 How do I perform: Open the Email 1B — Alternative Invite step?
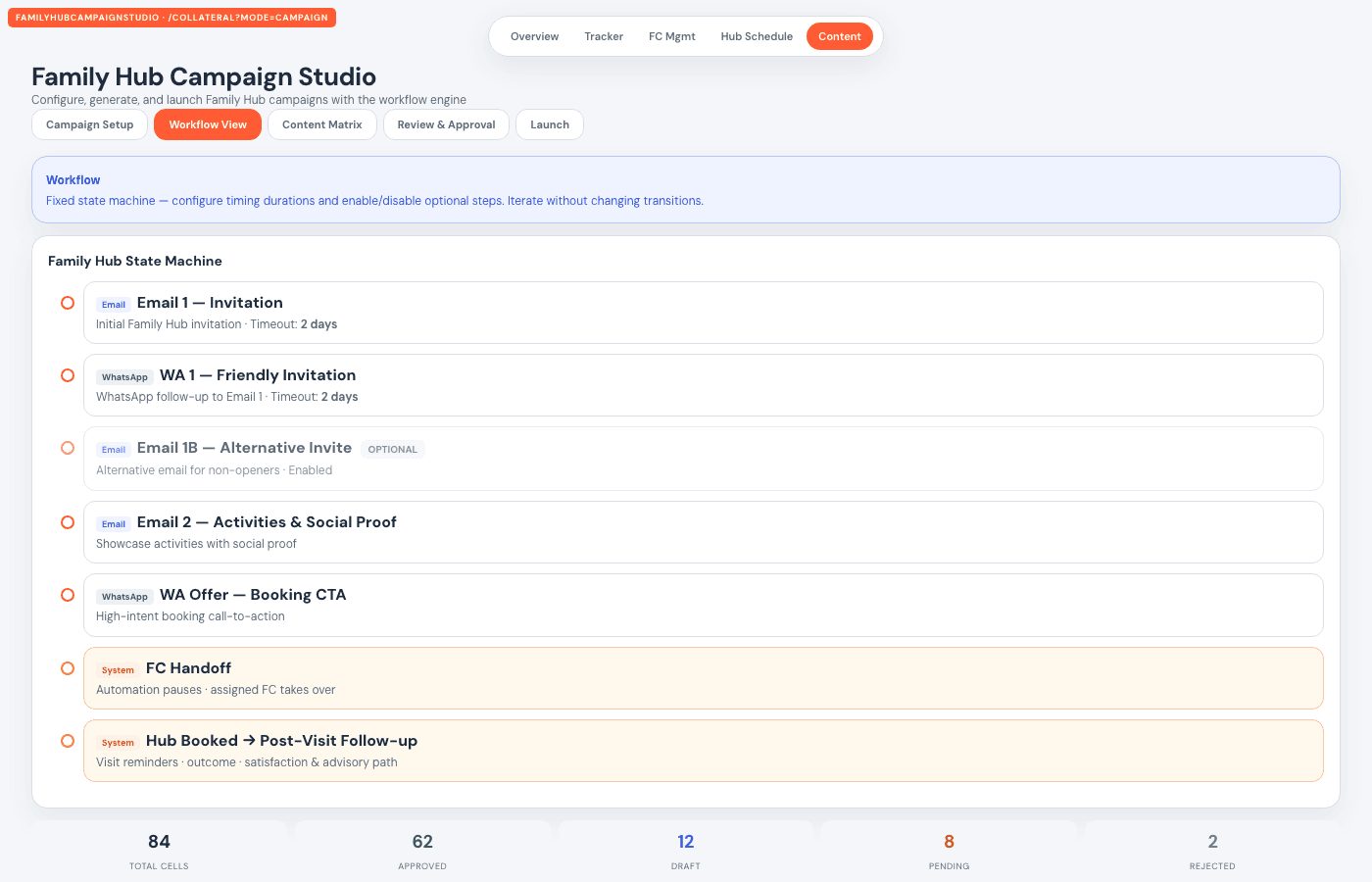704,459
